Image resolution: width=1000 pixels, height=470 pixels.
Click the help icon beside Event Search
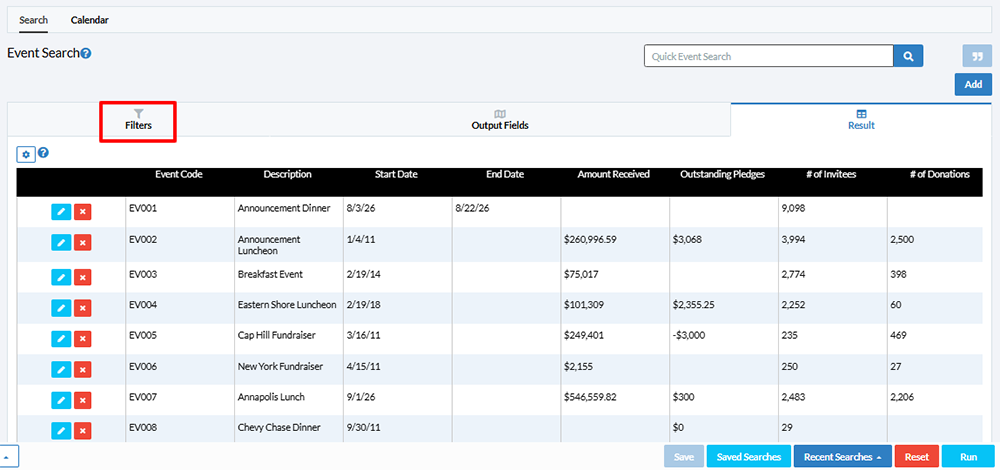click(86, 54)
